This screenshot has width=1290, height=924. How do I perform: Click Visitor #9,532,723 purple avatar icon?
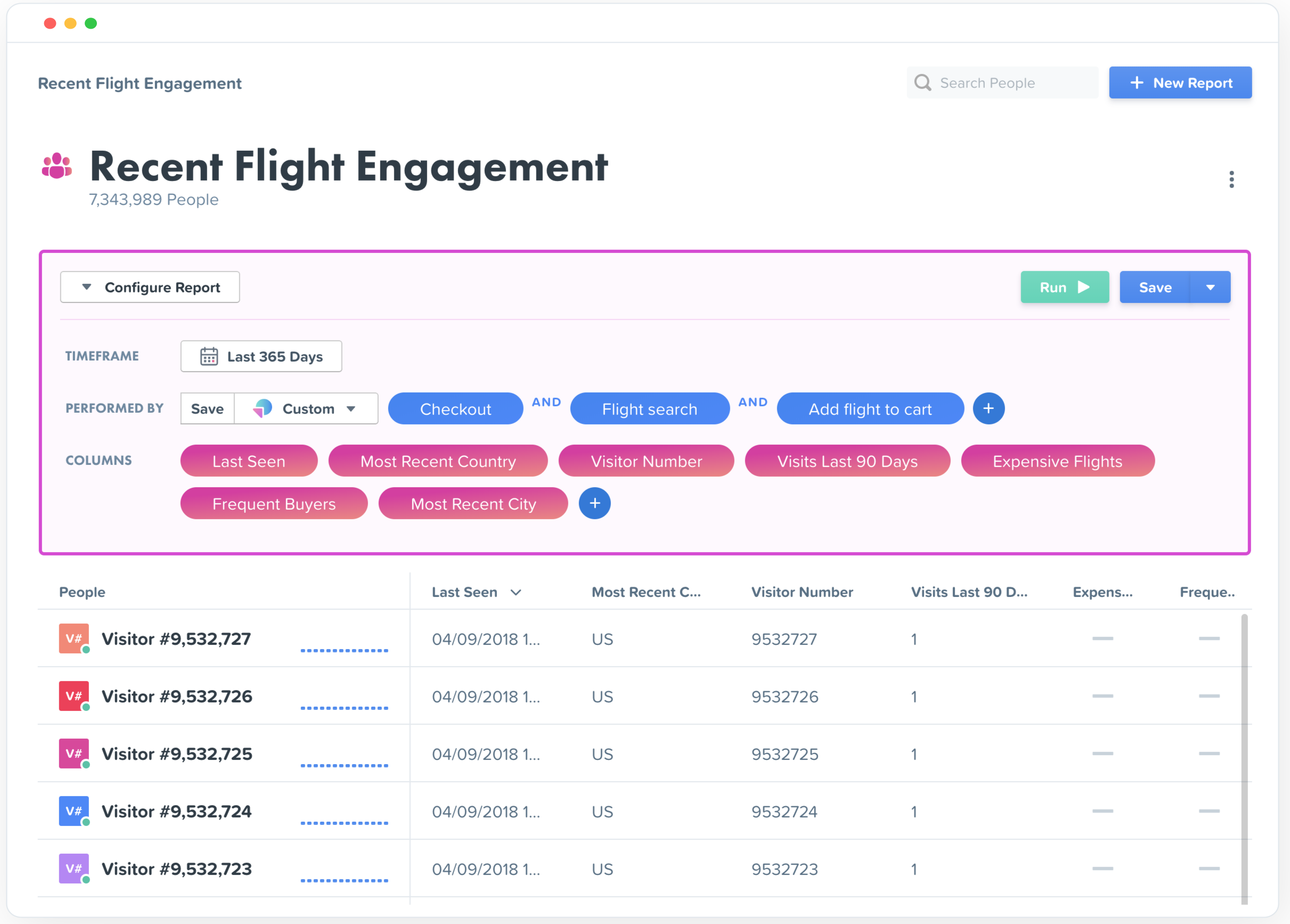pyautogui.click(x=74, y=868)
